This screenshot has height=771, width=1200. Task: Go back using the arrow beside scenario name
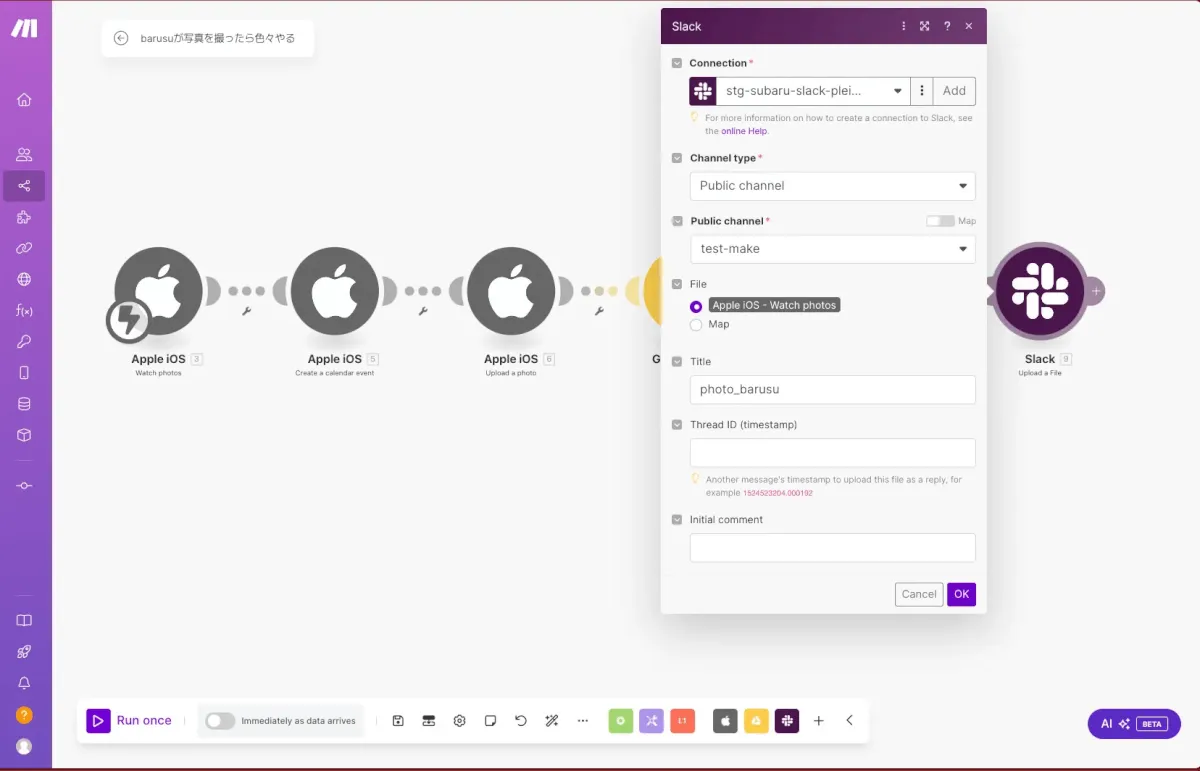[121, 38]
